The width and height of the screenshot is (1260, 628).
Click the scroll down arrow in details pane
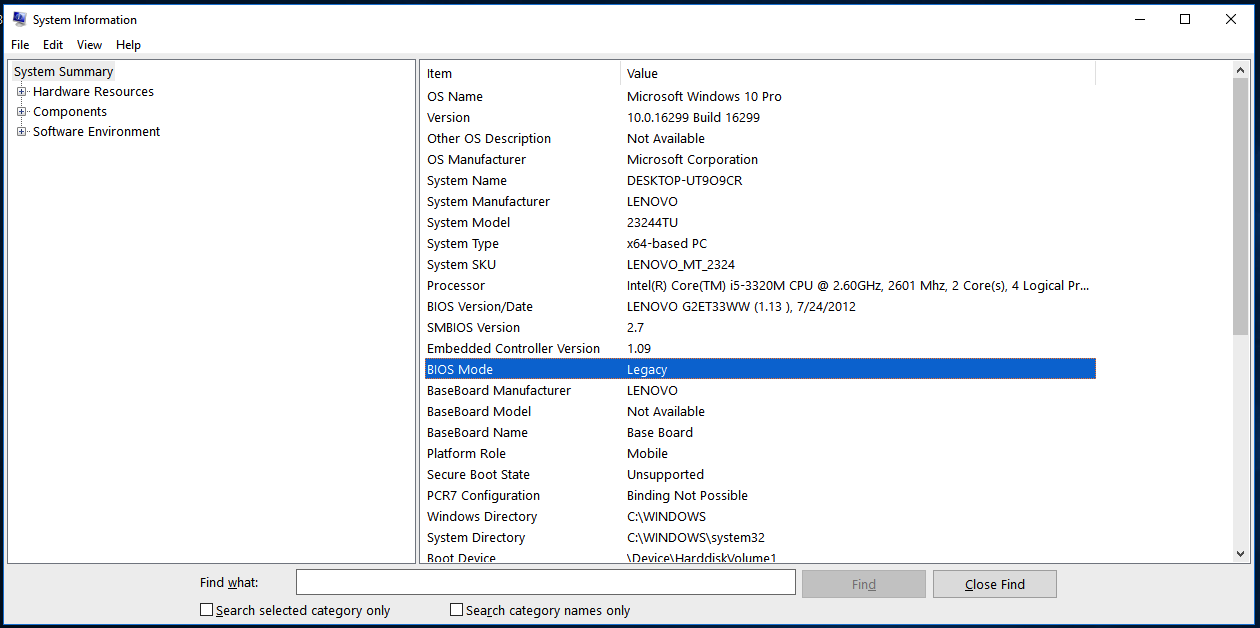tap(1240, 554)
